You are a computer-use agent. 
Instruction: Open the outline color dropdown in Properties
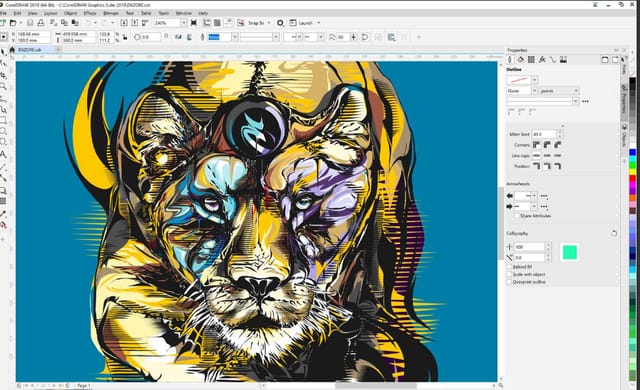(534, 80)
